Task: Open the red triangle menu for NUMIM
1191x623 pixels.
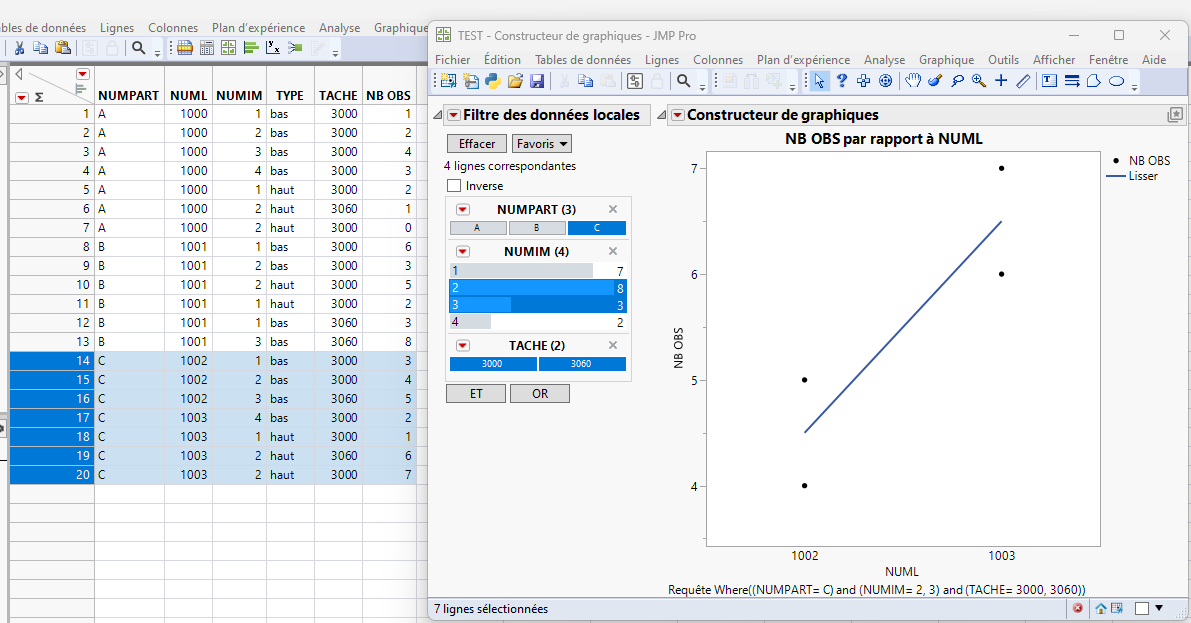Action: pos(463,251)
